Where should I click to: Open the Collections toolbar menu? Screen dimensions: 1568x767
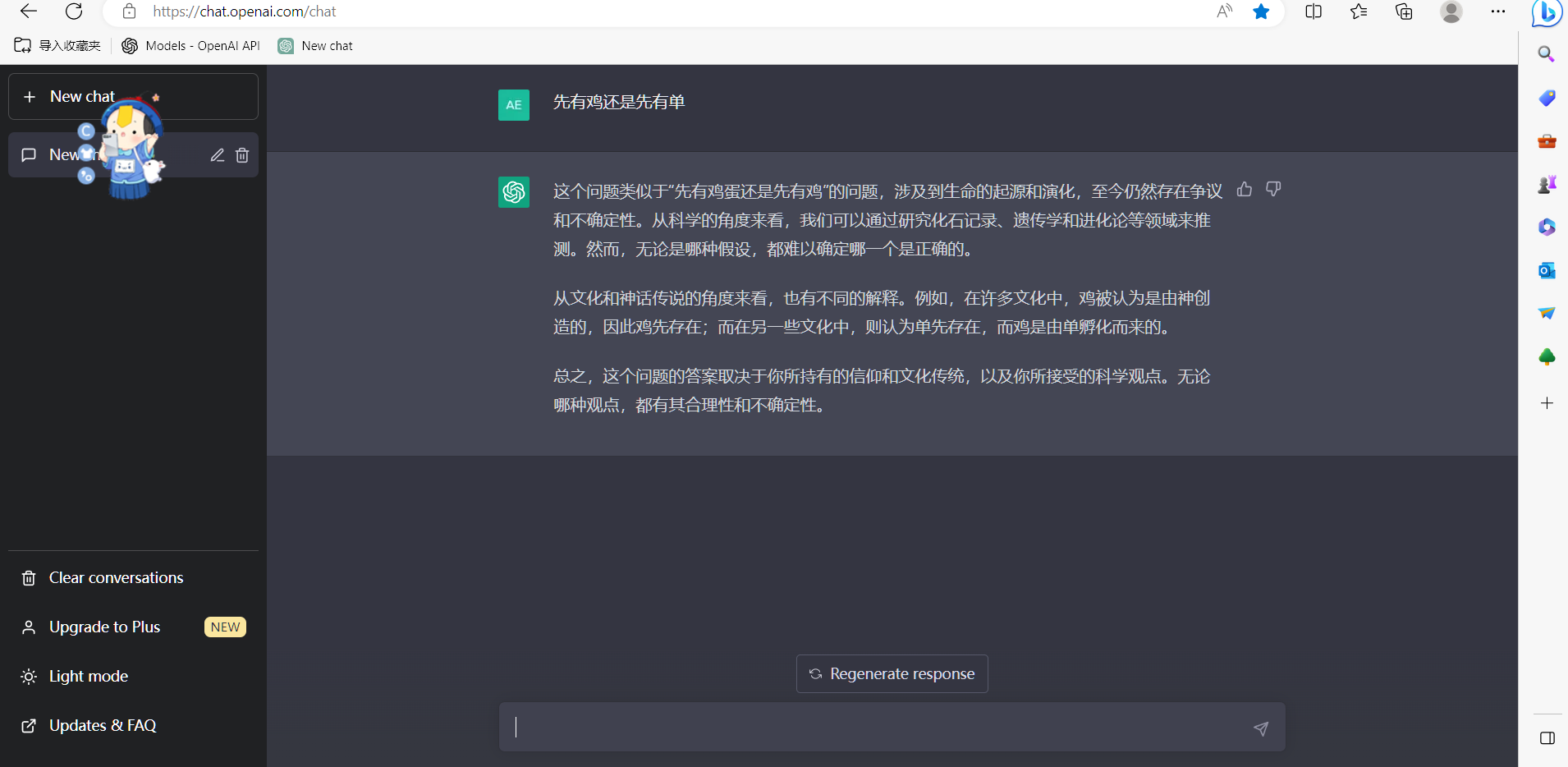(x=1404, y=11)
